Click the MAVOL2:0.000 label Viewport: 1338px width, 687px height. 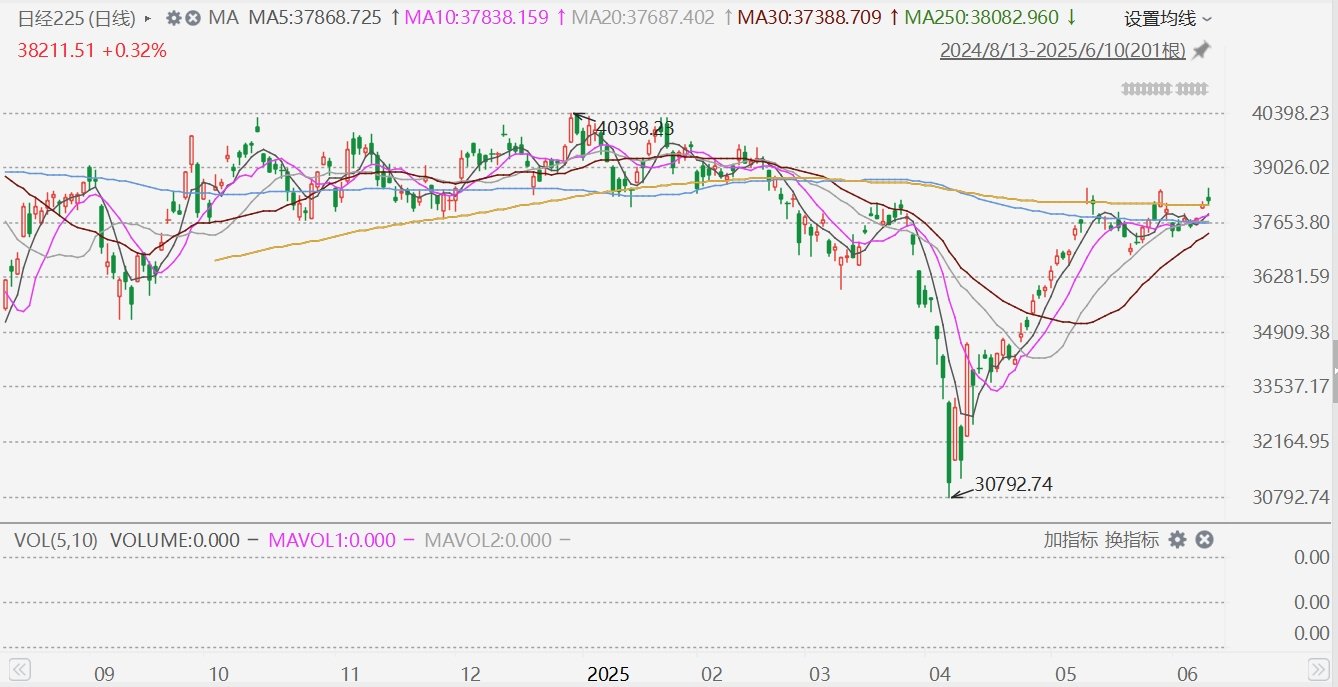(x=488, y=540)
